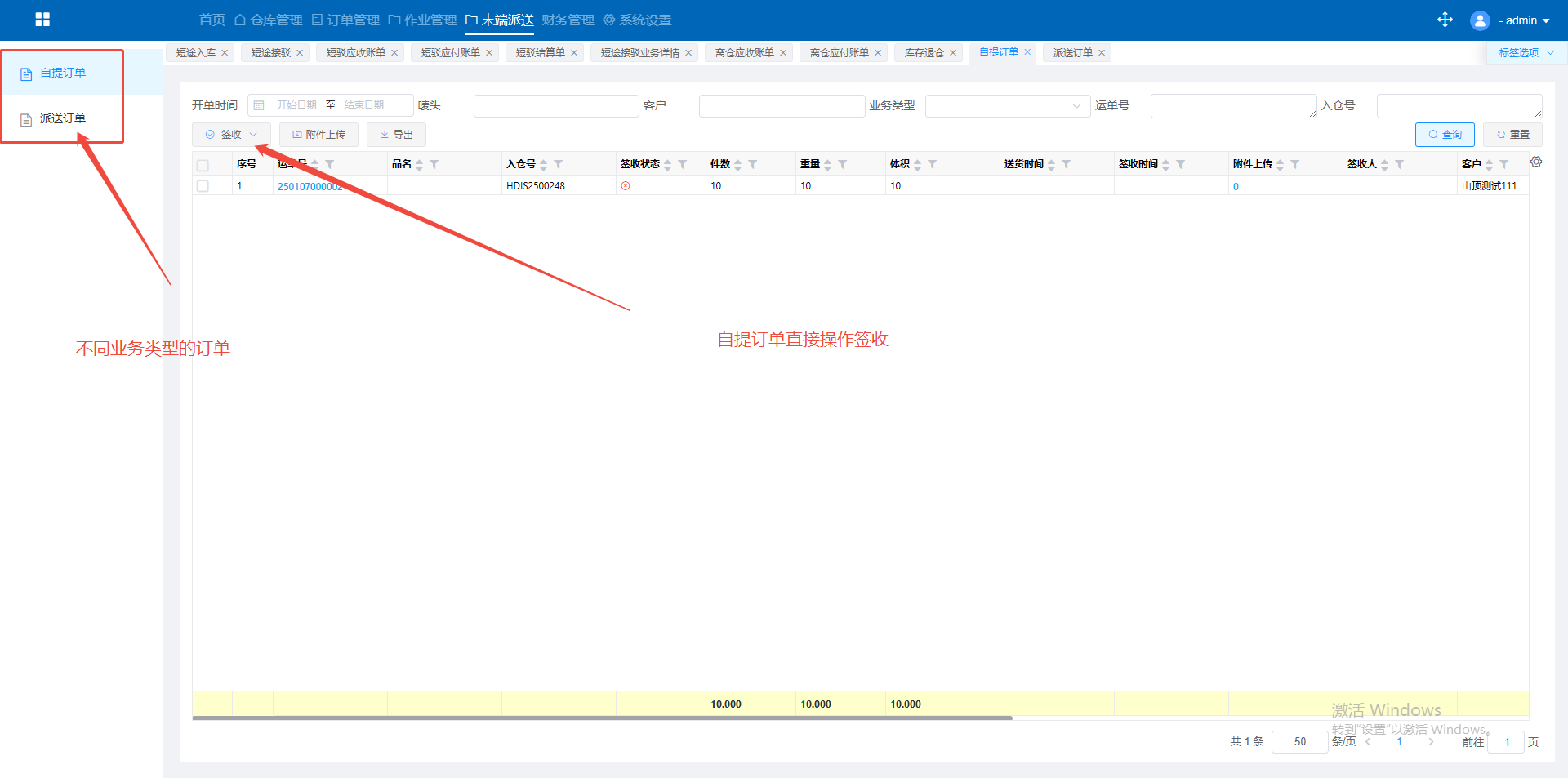1568x778 pixels.
Task: Click filter icon on 品名 column
Action: 434,165
